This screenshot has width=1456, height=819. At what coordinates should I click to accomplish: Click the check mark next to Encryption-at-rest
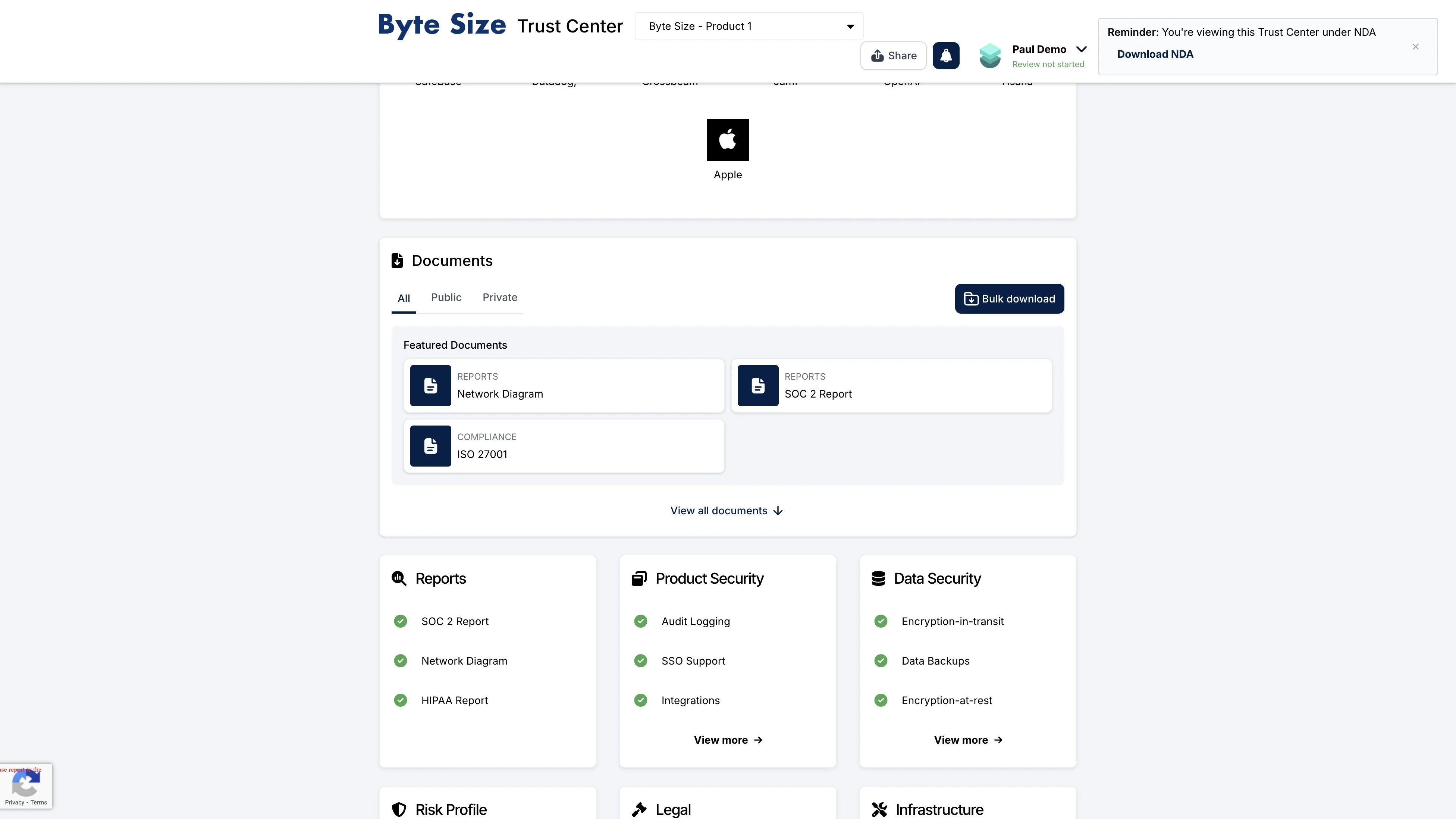click(881, 700)
